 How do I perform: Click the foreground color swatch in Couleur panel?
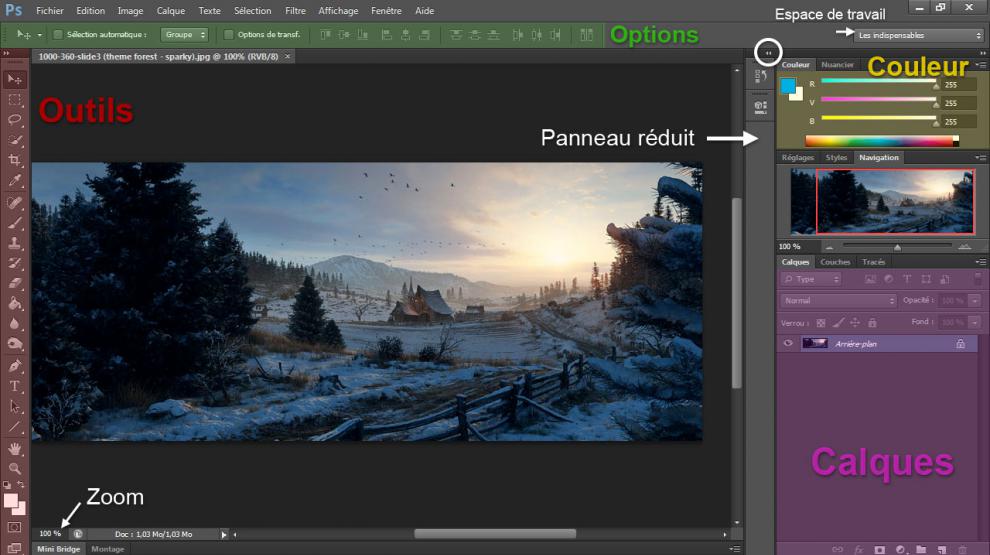coord(788,86)
